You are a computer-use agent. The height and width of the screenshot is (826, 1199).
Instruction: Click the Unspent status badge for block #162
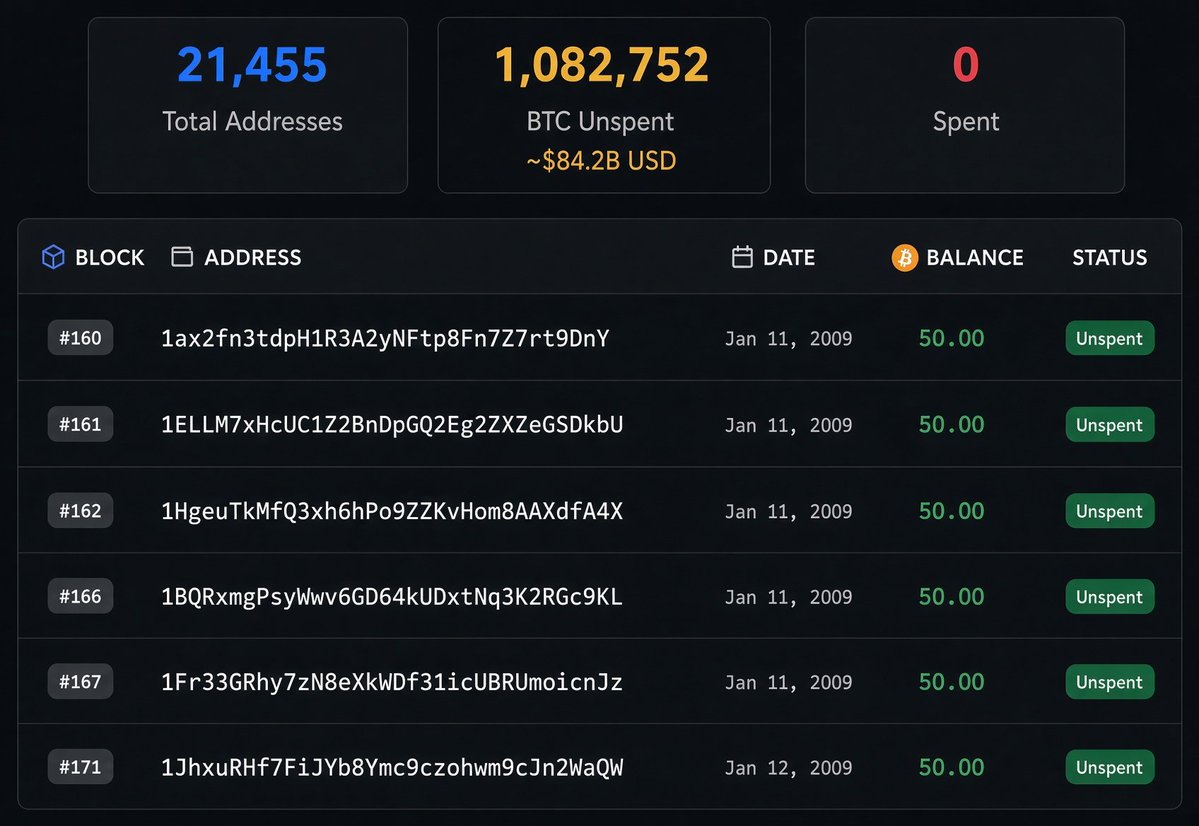[x=1110, y=511]
